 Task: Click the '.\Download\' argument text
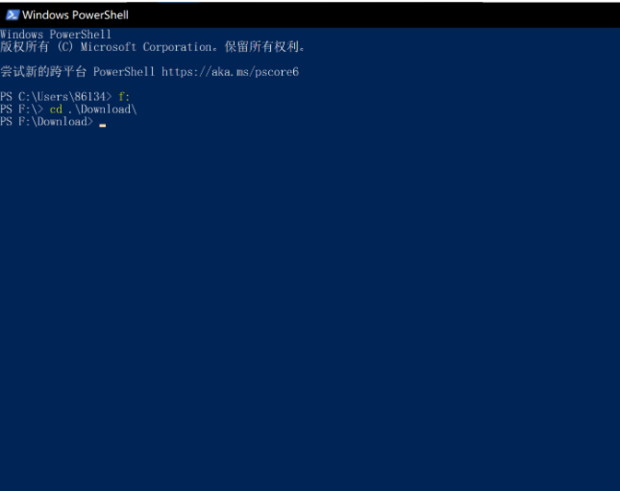click(102, 109)
